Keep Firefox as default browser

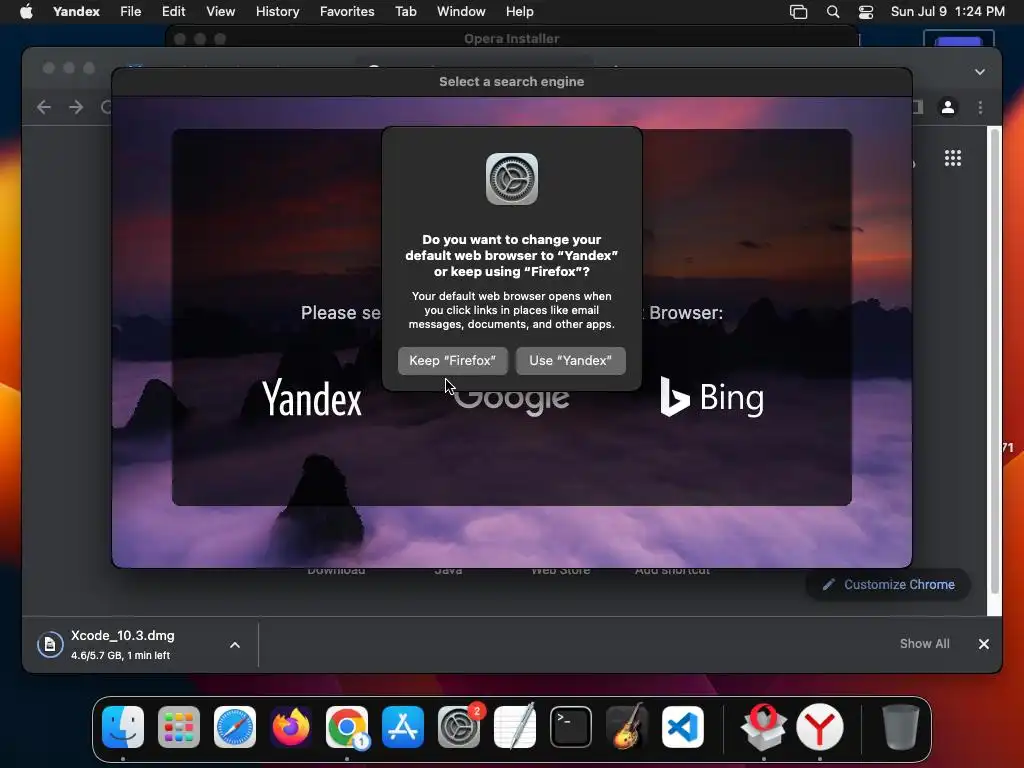[453, 360]
